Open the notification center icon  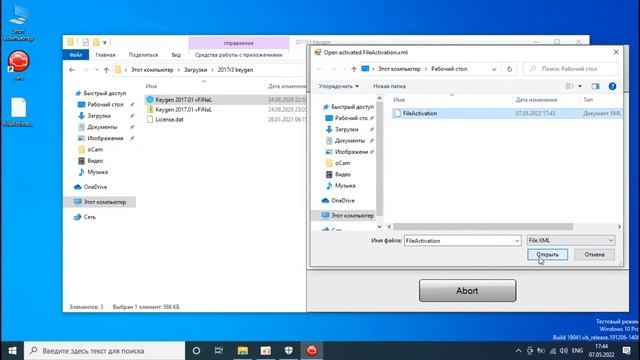click(627, 351)
